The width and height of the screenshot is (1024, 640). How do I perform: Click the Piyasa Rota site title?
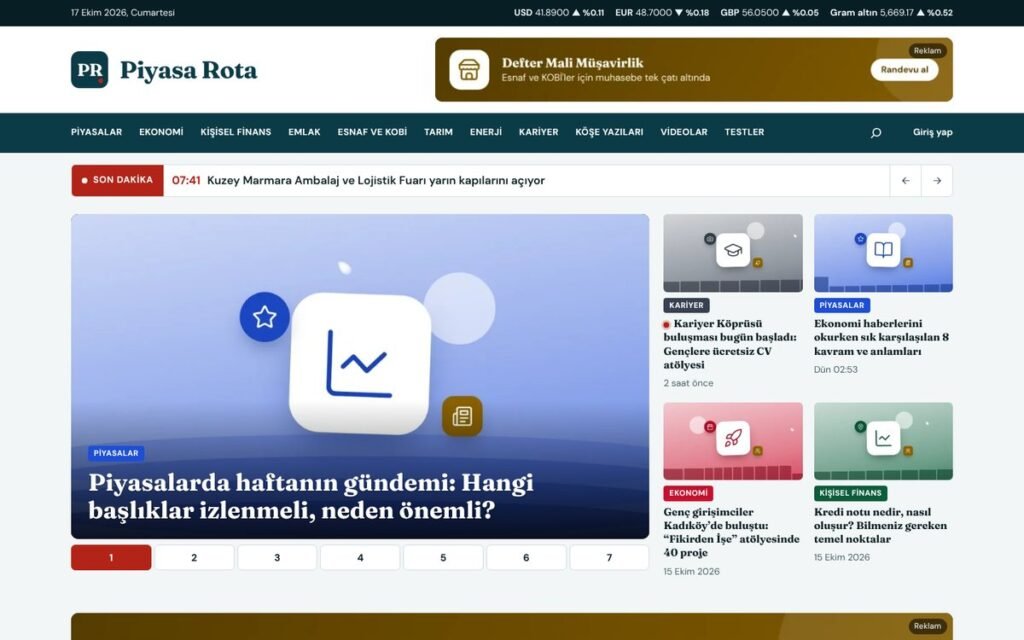(189, 70)
